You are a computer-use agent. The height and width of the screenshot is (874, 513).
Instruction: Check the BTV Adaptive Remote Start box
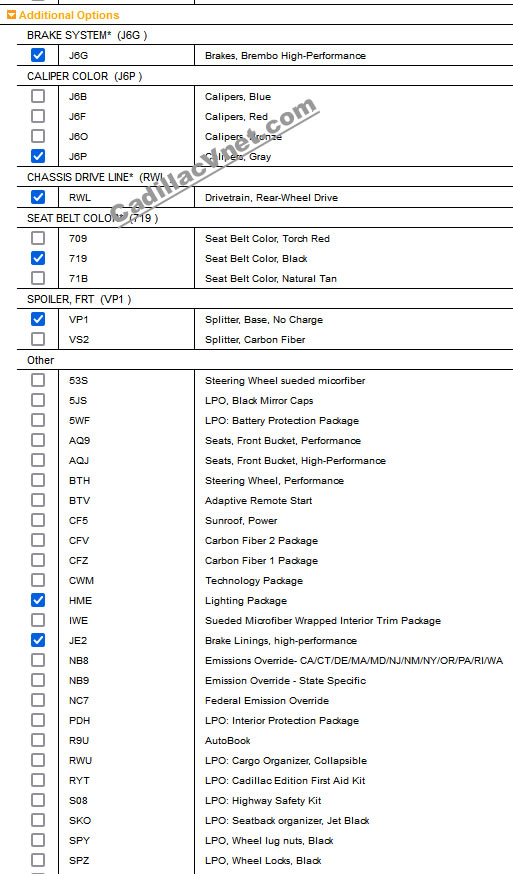pos(38,500)
